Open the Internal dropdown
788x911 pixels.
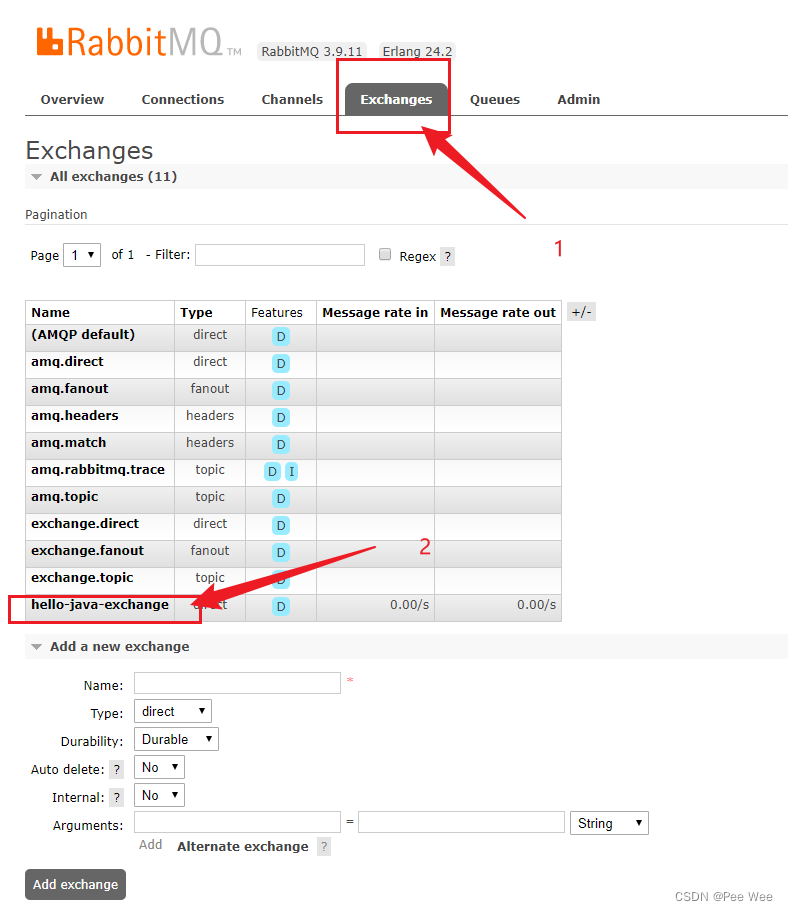click(x=159, y=795)
